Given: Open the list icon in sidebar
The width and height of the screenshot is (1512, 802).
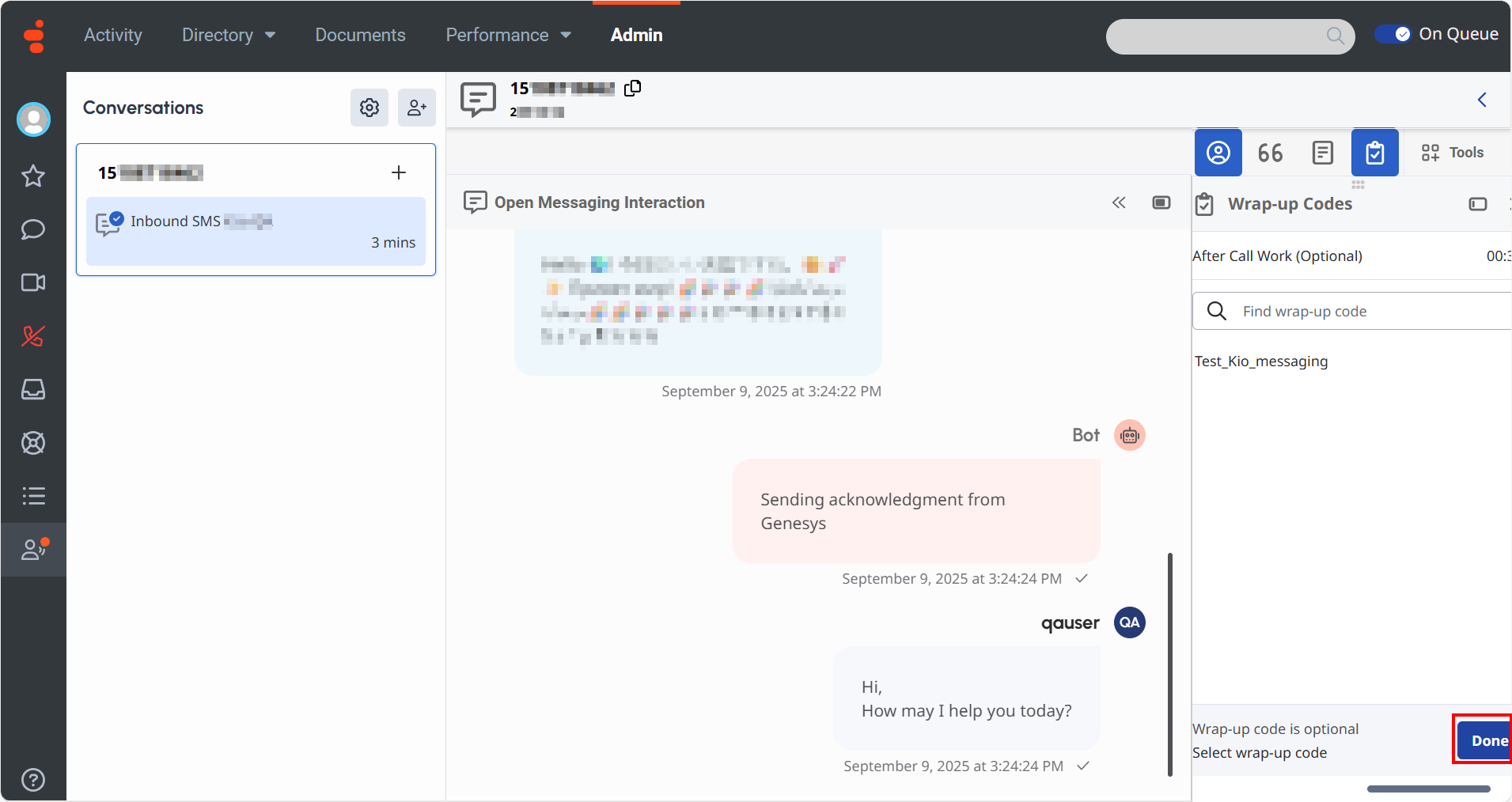Looking at the screenshot, I should coord(33,496).
